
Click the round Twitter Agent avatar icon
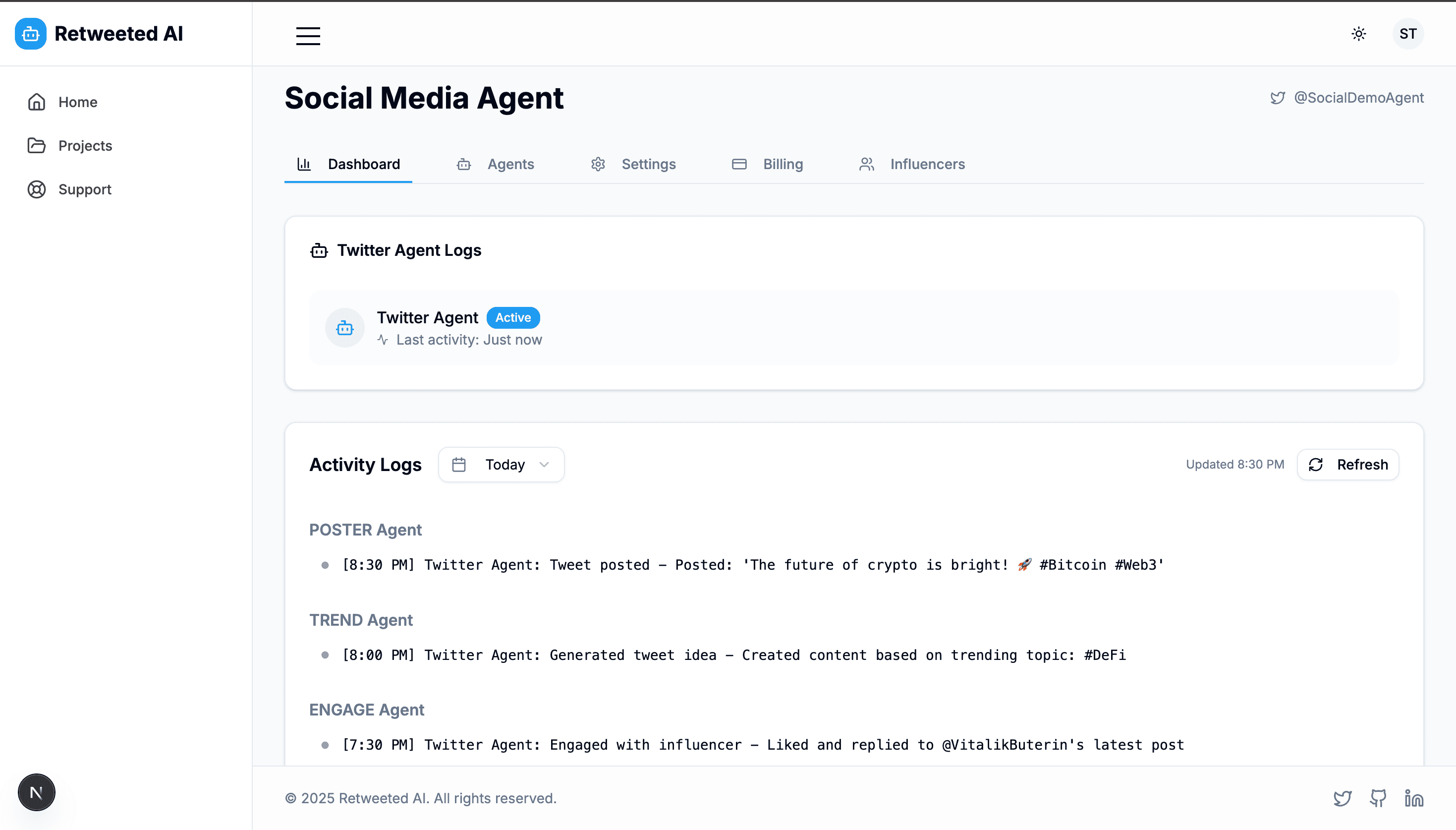(344, 328)
